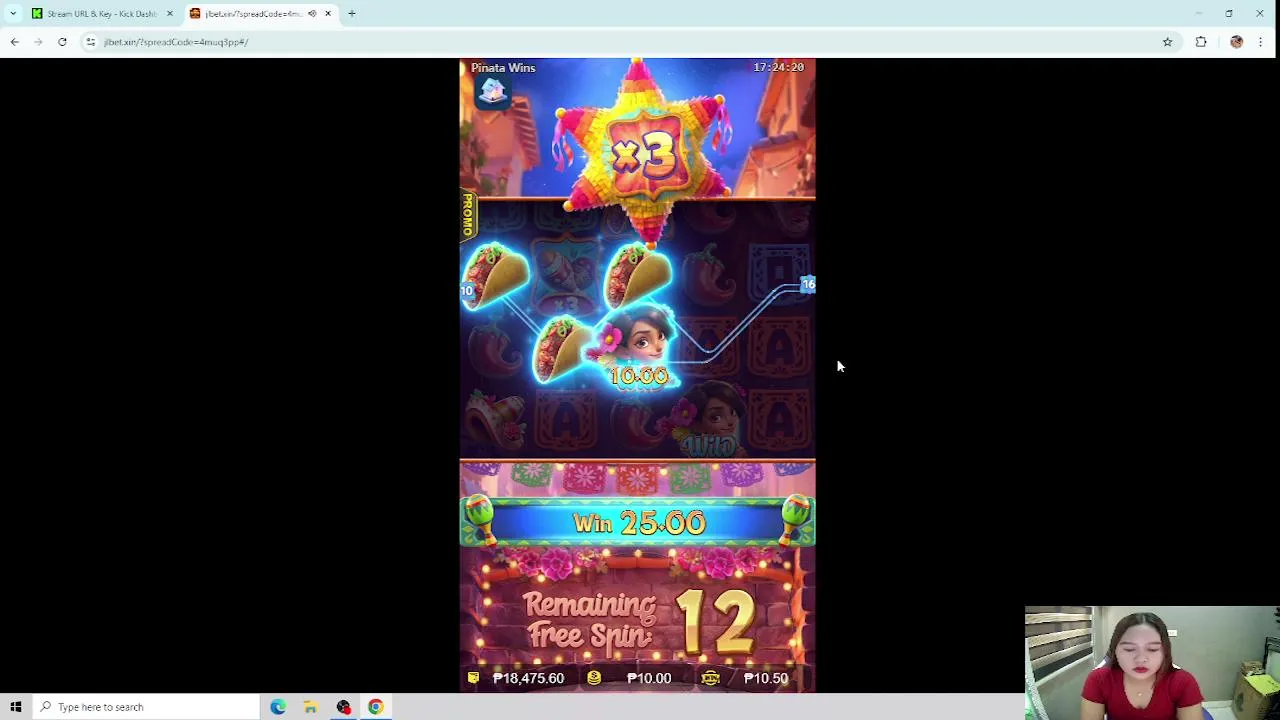This screenshot has height=720, width=1280.
Task: Click the win value ₱10.50
Action: 766,678
